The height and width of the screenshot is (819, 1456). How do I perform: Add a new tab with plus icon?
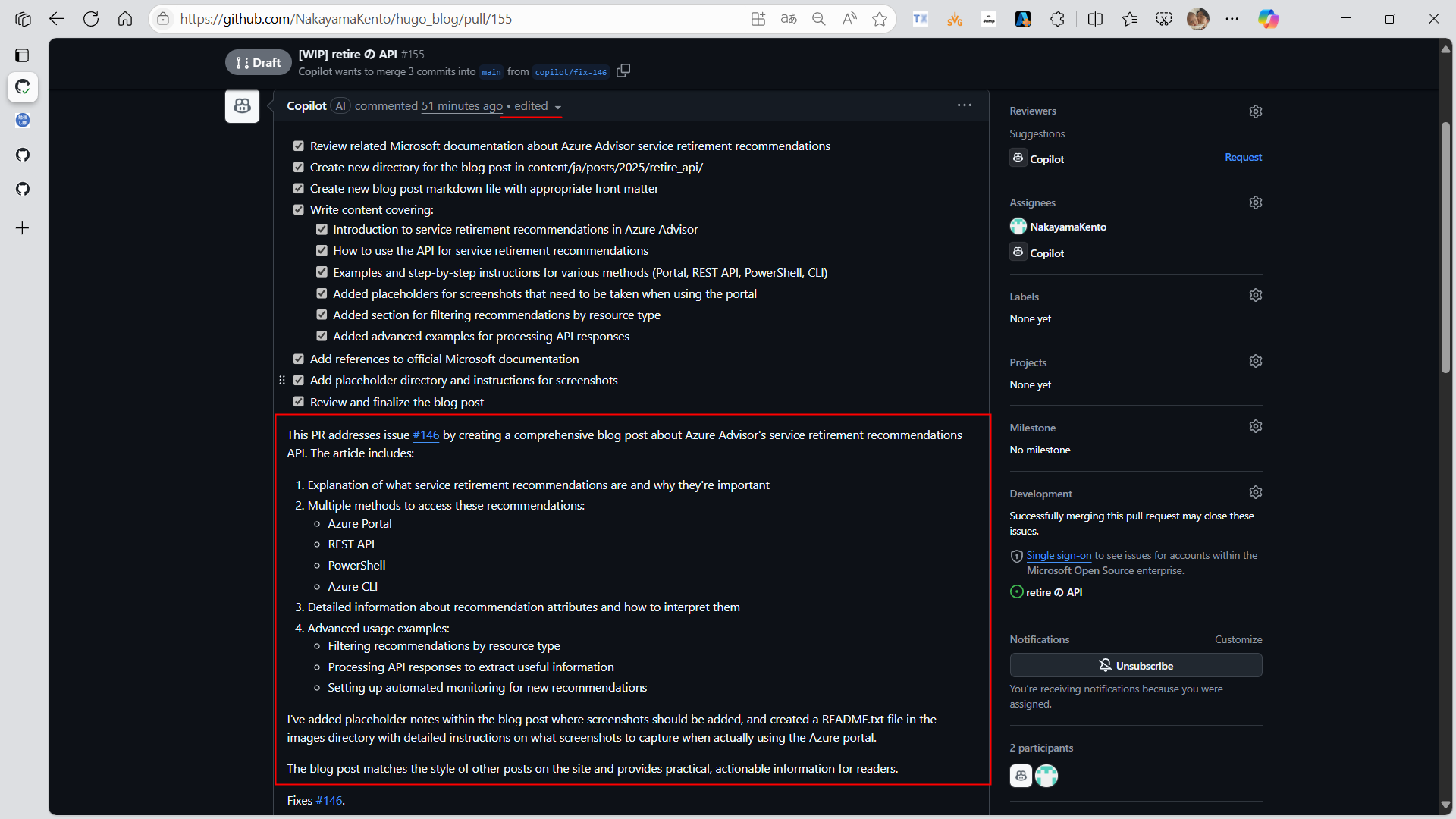[x=23, y=228]
